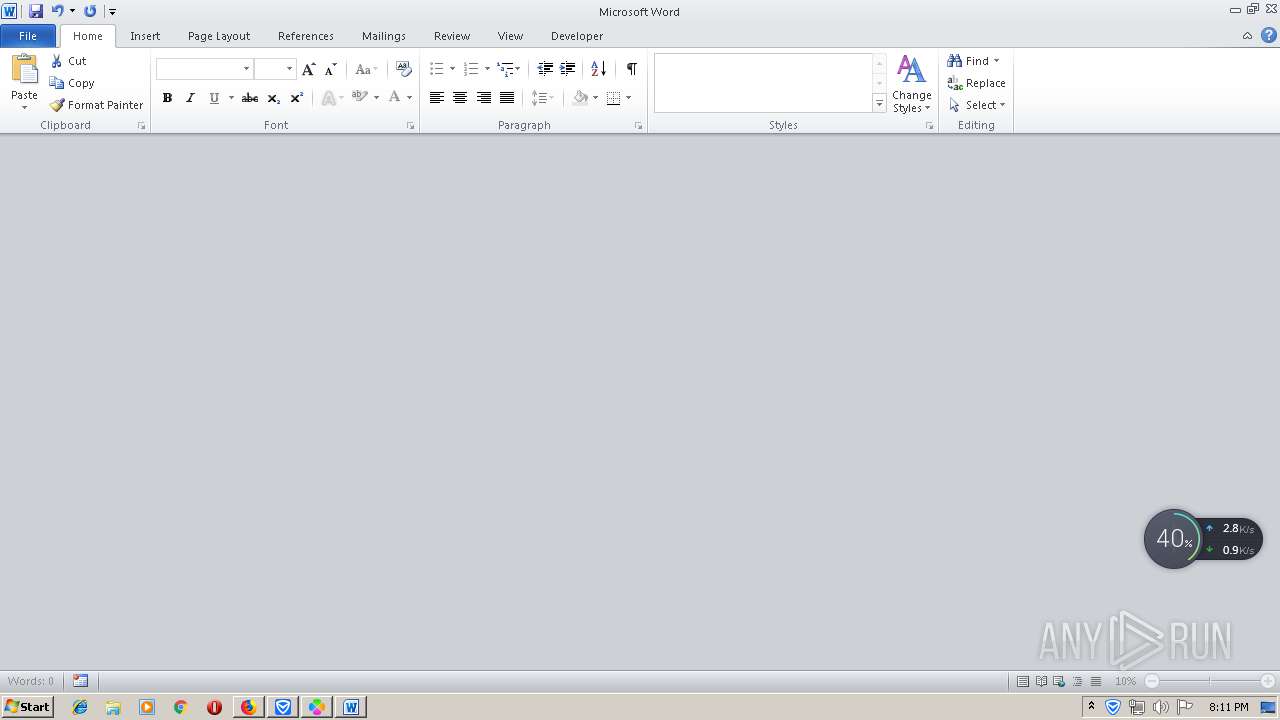Click the Cut scissors icon
1280x720 pixels.
(x=57, y=61)
